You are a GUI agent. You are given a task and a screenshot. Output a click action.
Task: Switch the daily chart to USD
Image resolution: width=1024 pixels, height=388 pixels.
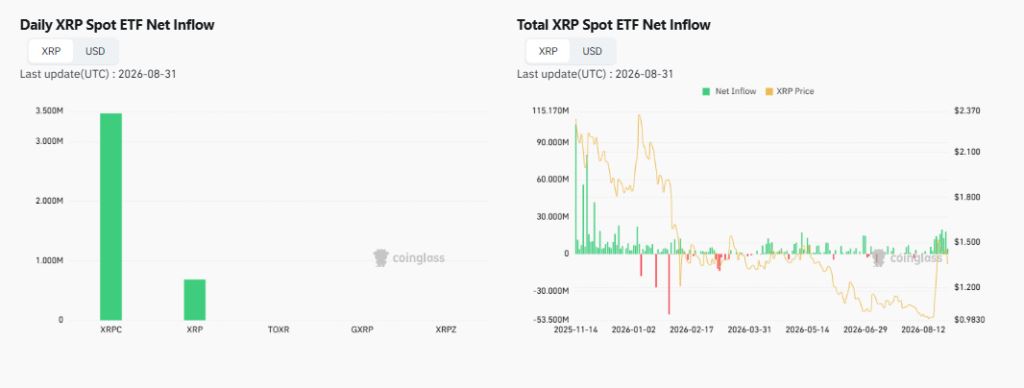(95, 52)
